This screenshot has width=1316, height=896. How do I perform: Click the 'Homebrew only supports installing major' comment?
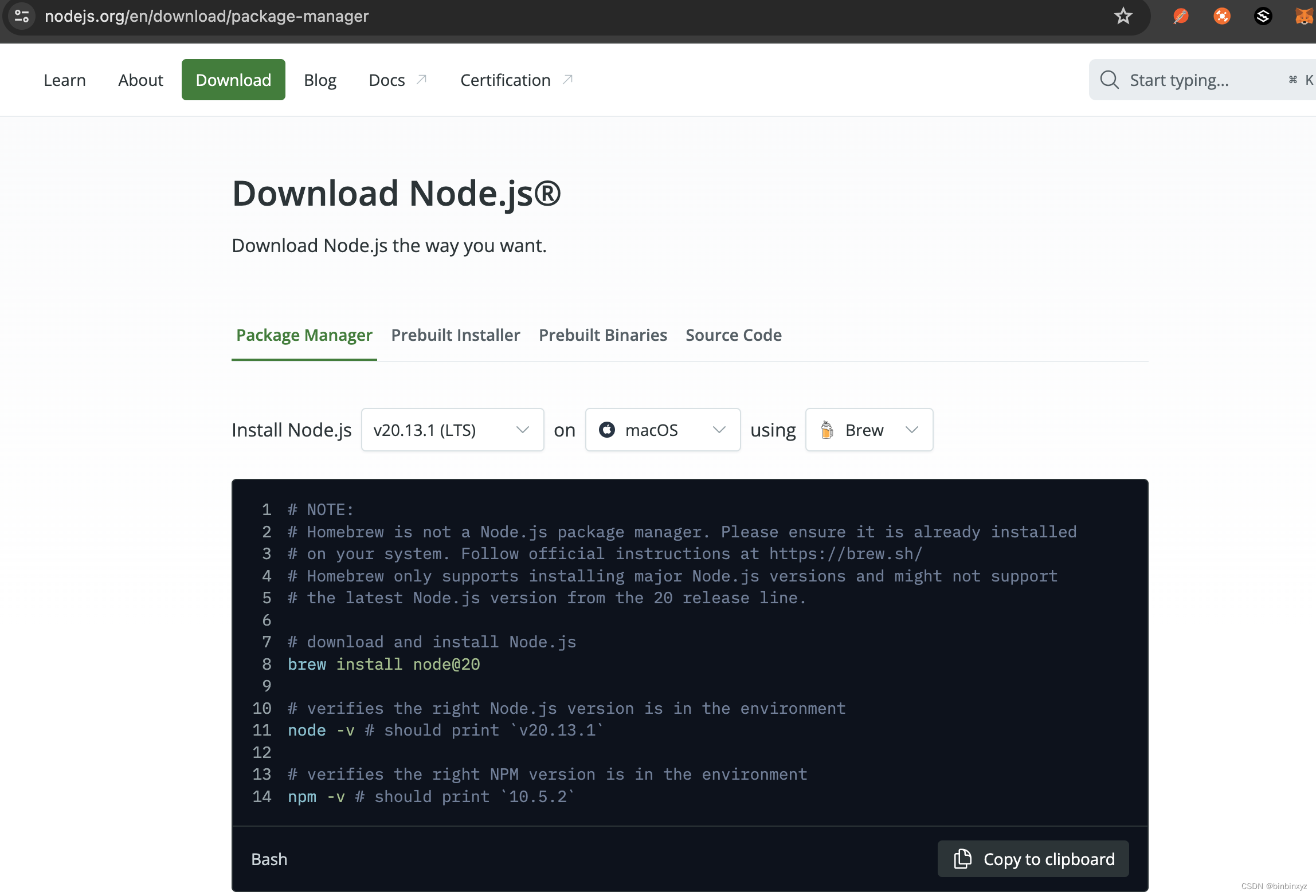pos(673,576)
